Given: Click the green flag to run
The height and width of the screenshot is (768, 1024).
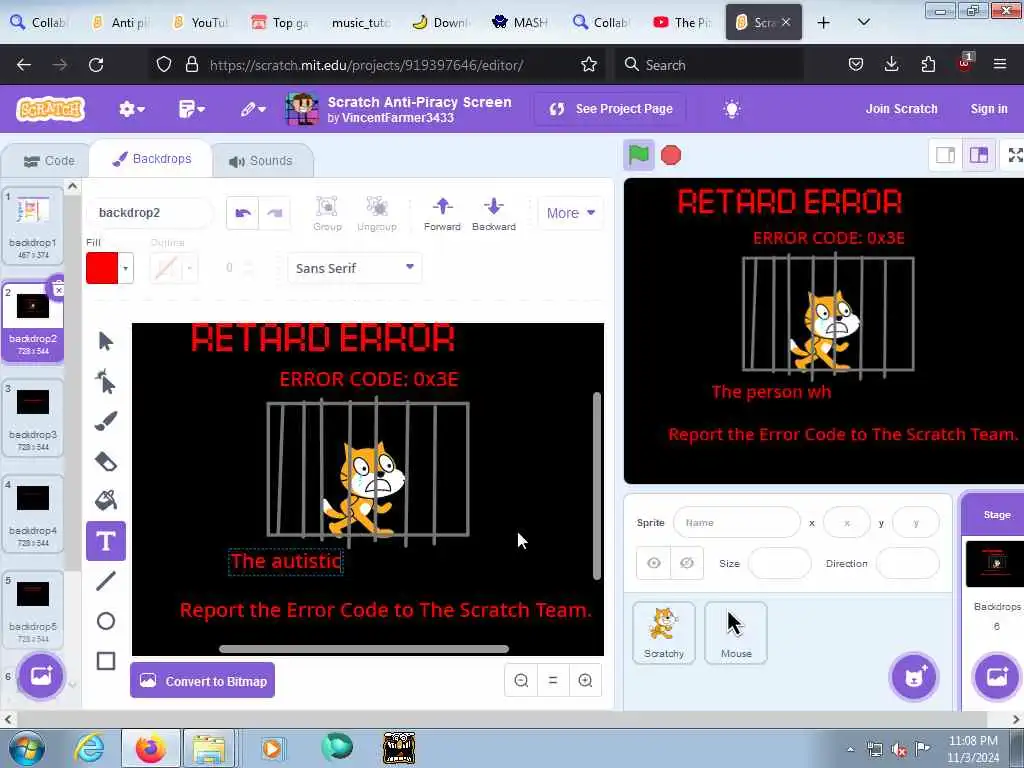Looking at the screenshot, I should [638, 155].
